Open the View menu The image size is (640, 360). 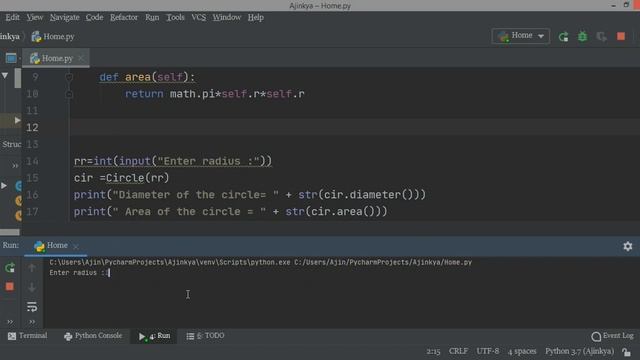tap(35, 18)
